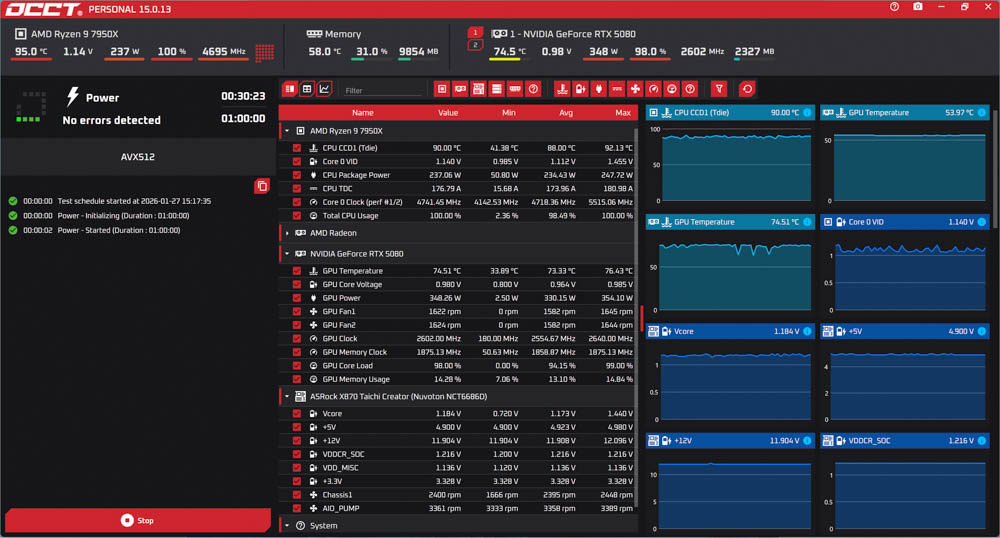Copy the test log with copy icon
The height and width of the screenshot is (538, 1000).
tap(261, 186)
